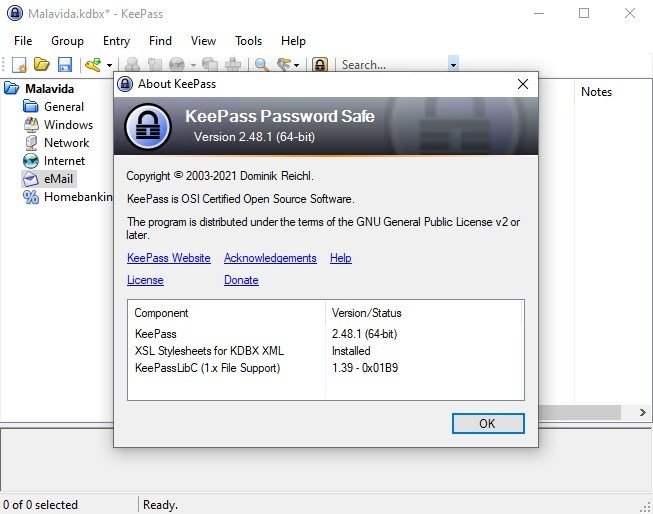This screenshot has width=653, height=514.
Task: Open the Find menu
Action: click(x=160, y=41)
